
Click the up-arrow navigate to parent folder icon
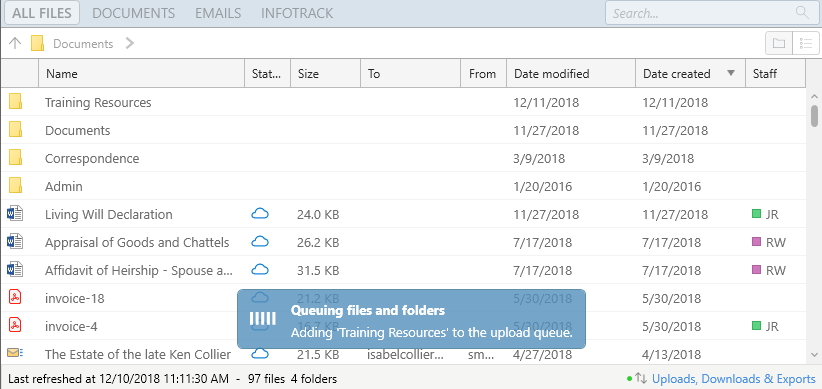(x=15, y=43)
